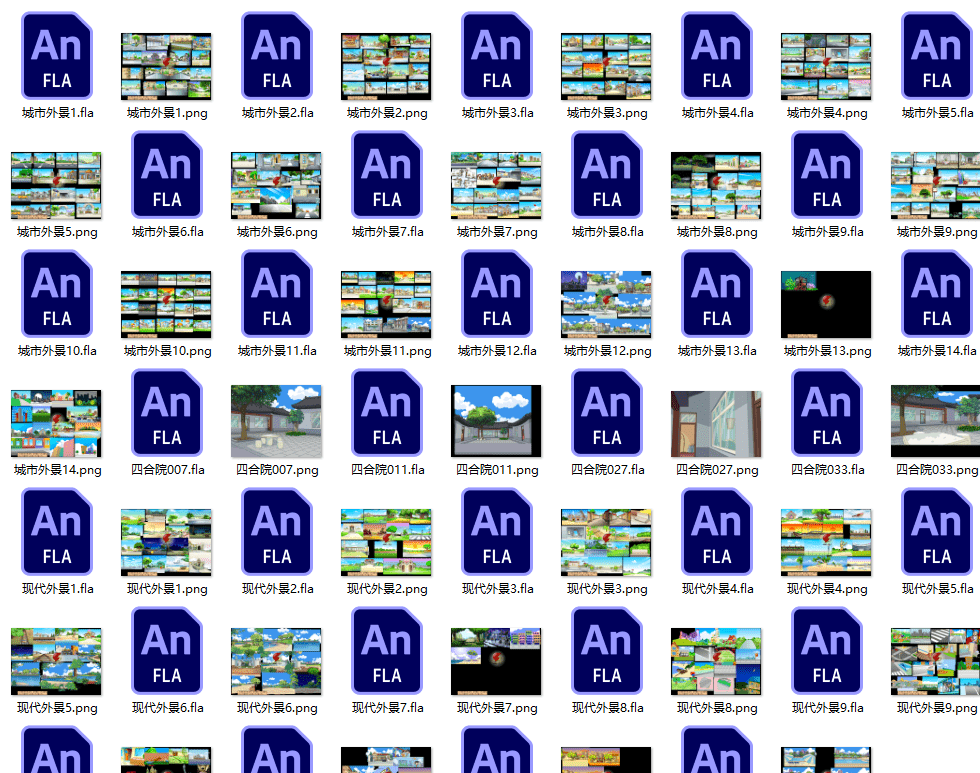Select the 现代外景3.png image
This screenshot has width=980, height=773.
606,542
